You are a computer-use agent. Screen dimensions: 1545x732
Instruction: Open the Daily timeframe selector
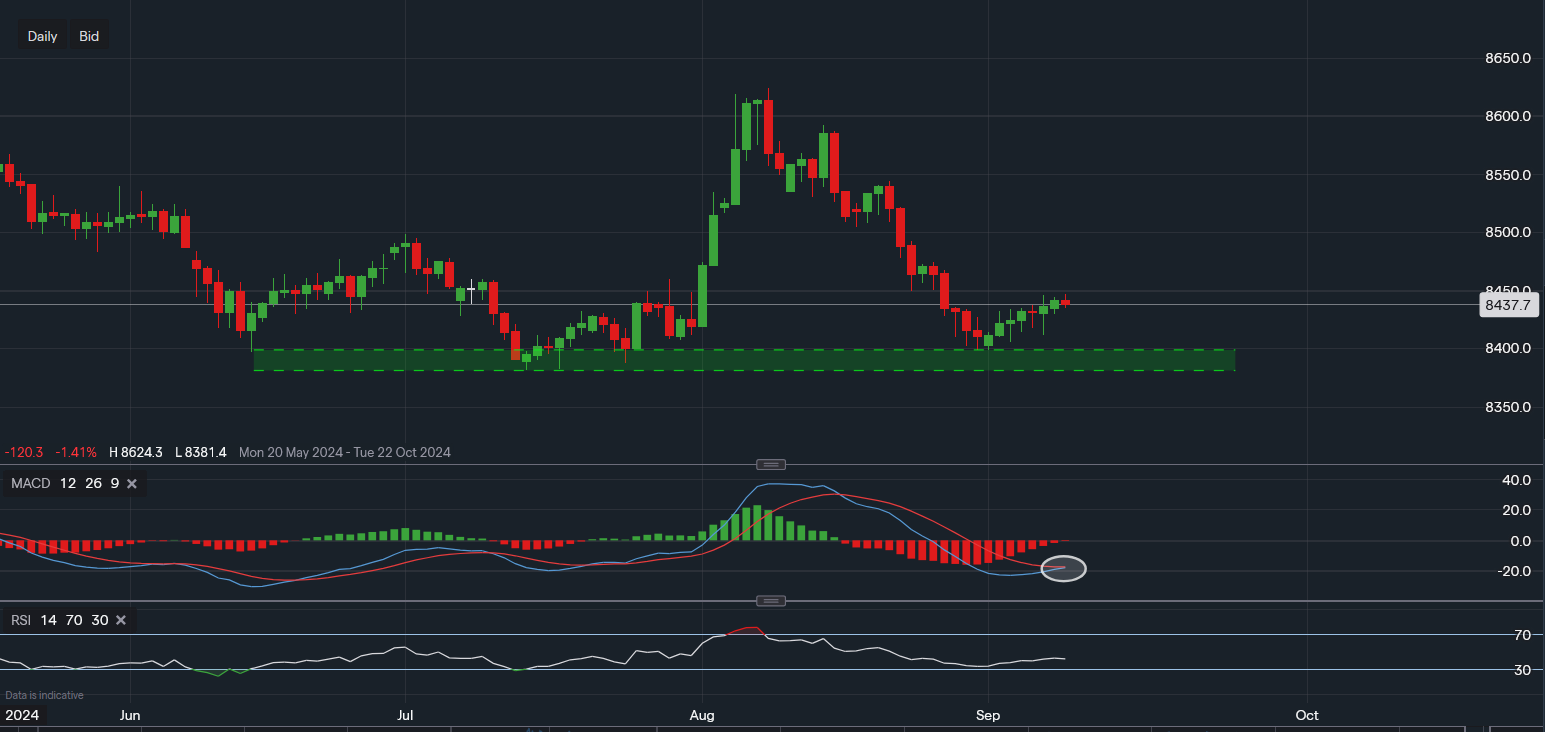tap(42, 36)
